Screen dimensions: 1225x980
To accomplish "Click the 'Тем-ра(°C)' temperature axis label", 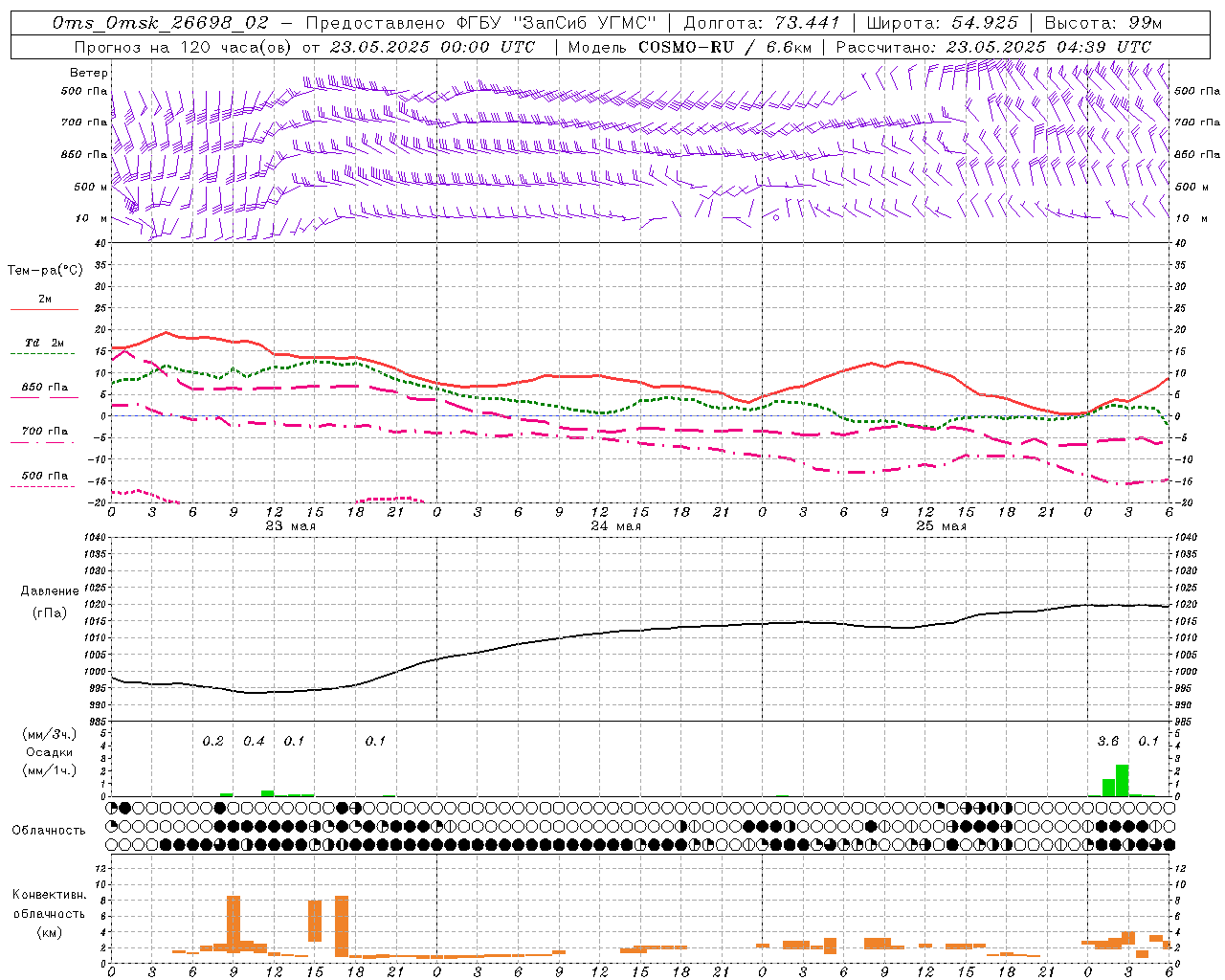I will click(45, 271).
